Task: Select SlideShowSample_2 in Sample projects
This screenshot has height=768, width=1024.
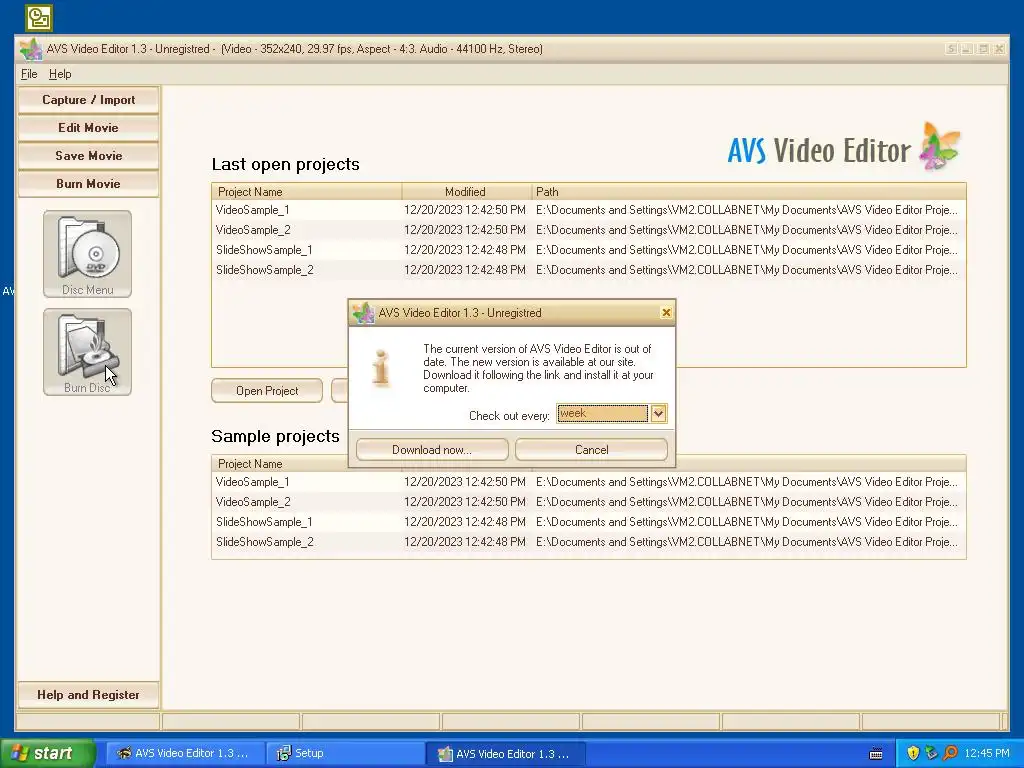Action: (588, 542)
